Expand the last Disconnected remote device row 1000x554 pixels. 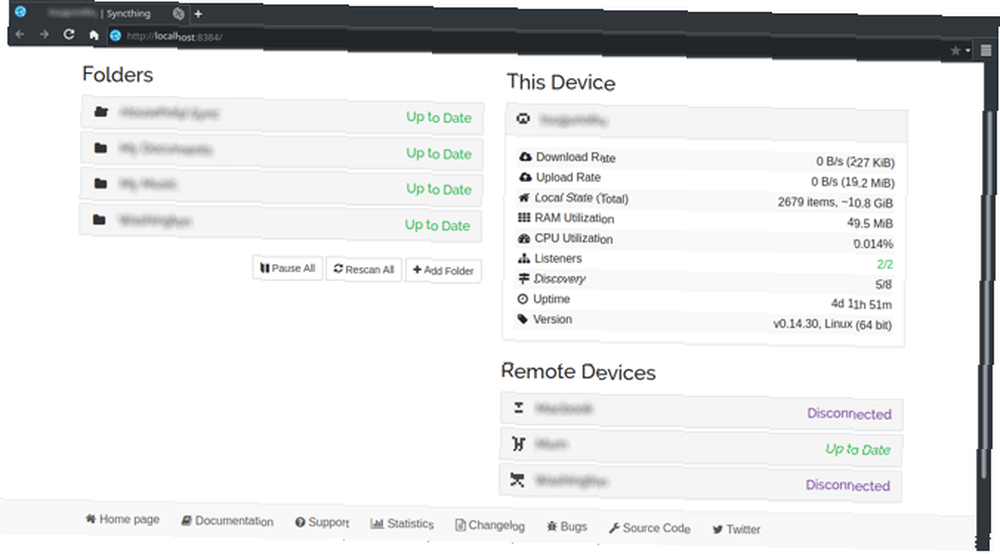coord(700,483)
